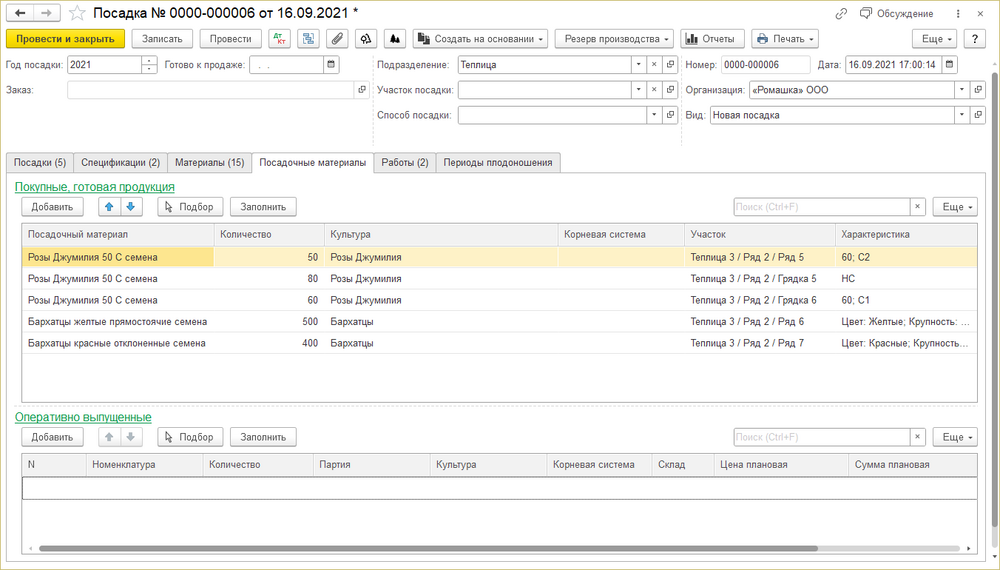The height and width of the screenshot is (570, 1000).
Task: Open the Периоды плодоношения tab
Action: [497, 162]
